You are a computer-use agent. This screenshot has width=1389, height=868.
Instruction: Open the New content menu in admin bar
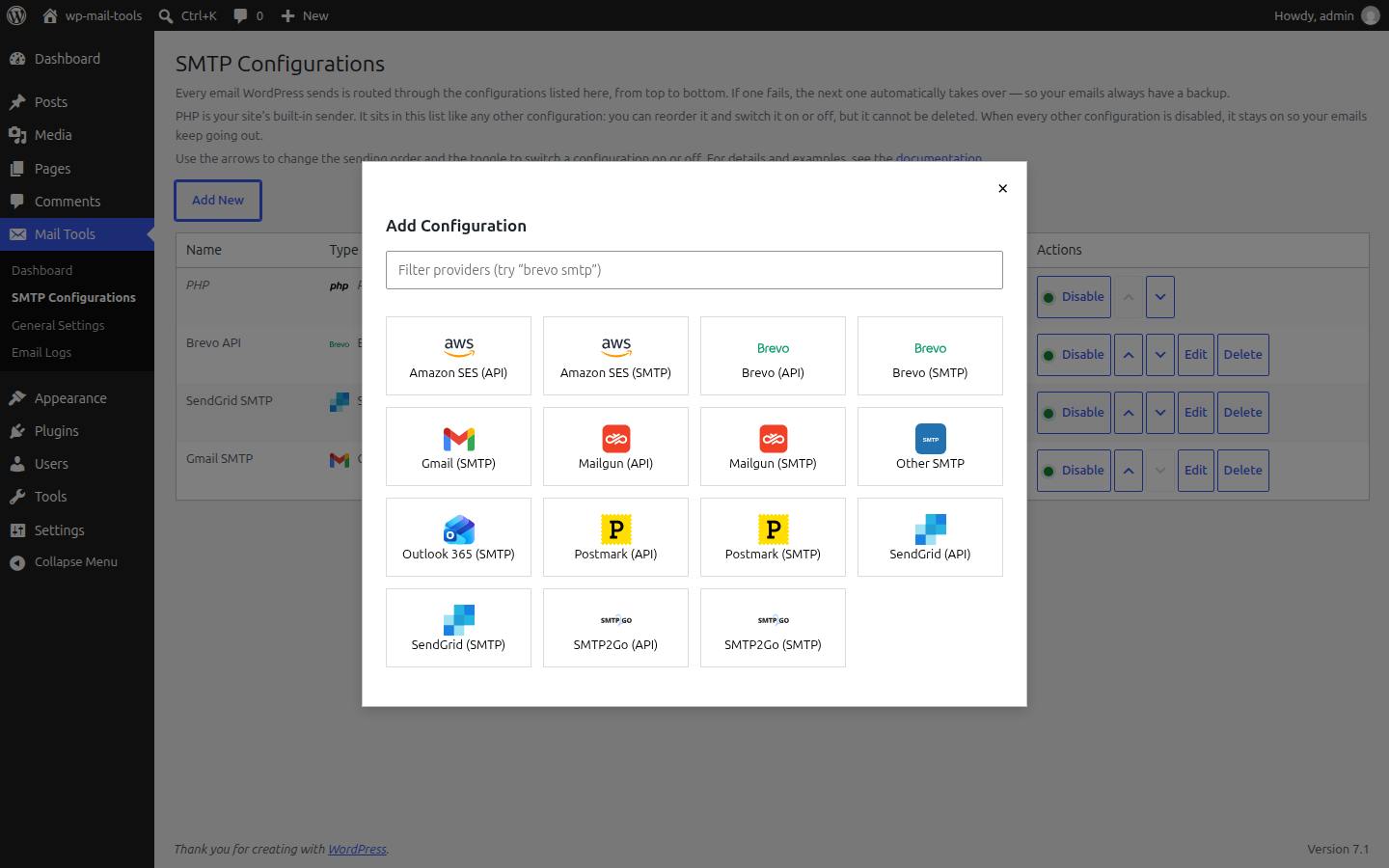pos(305,15)
